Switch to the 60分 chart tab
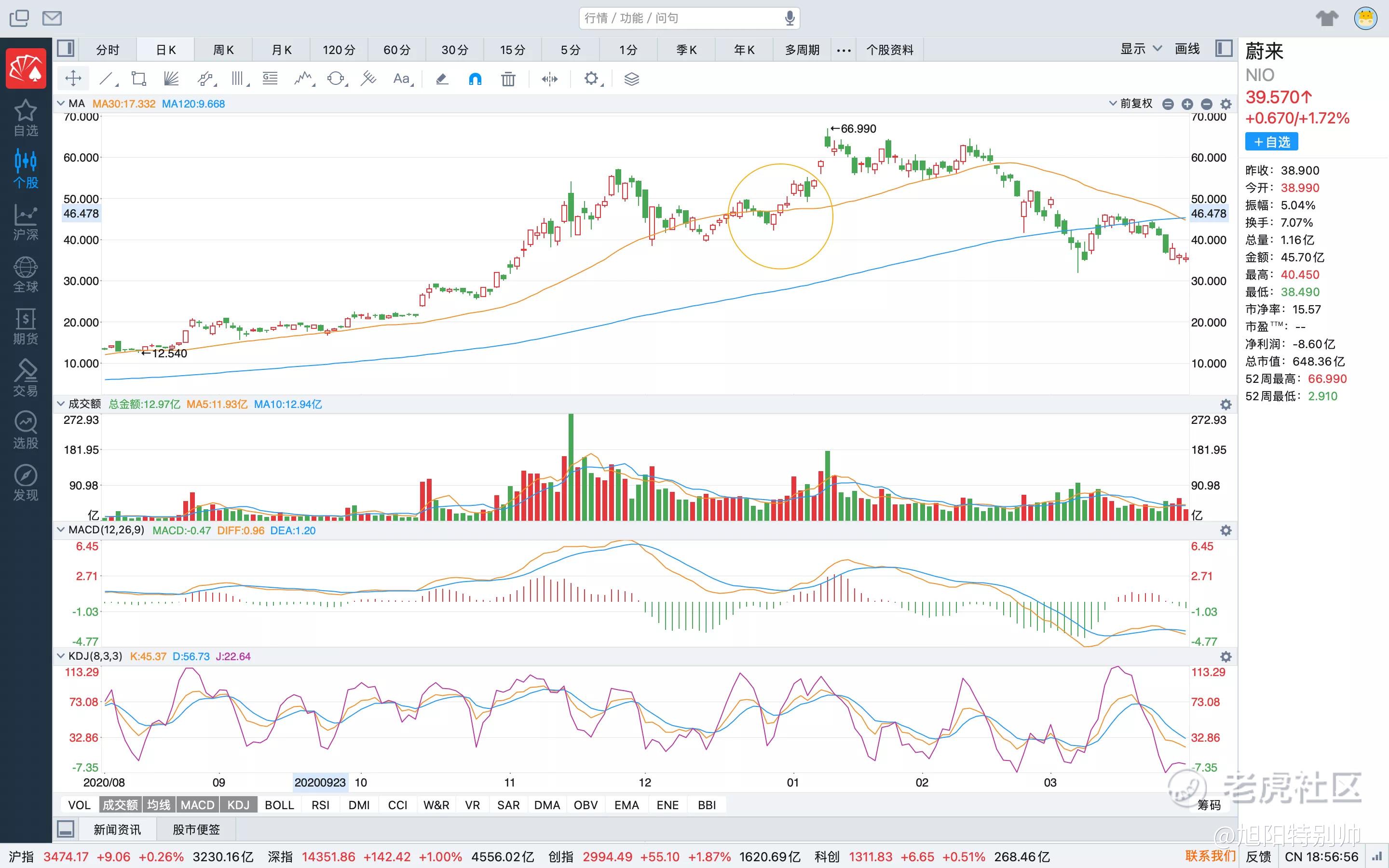The width and height of the screenshot is (1389, 868). [397, 50]
